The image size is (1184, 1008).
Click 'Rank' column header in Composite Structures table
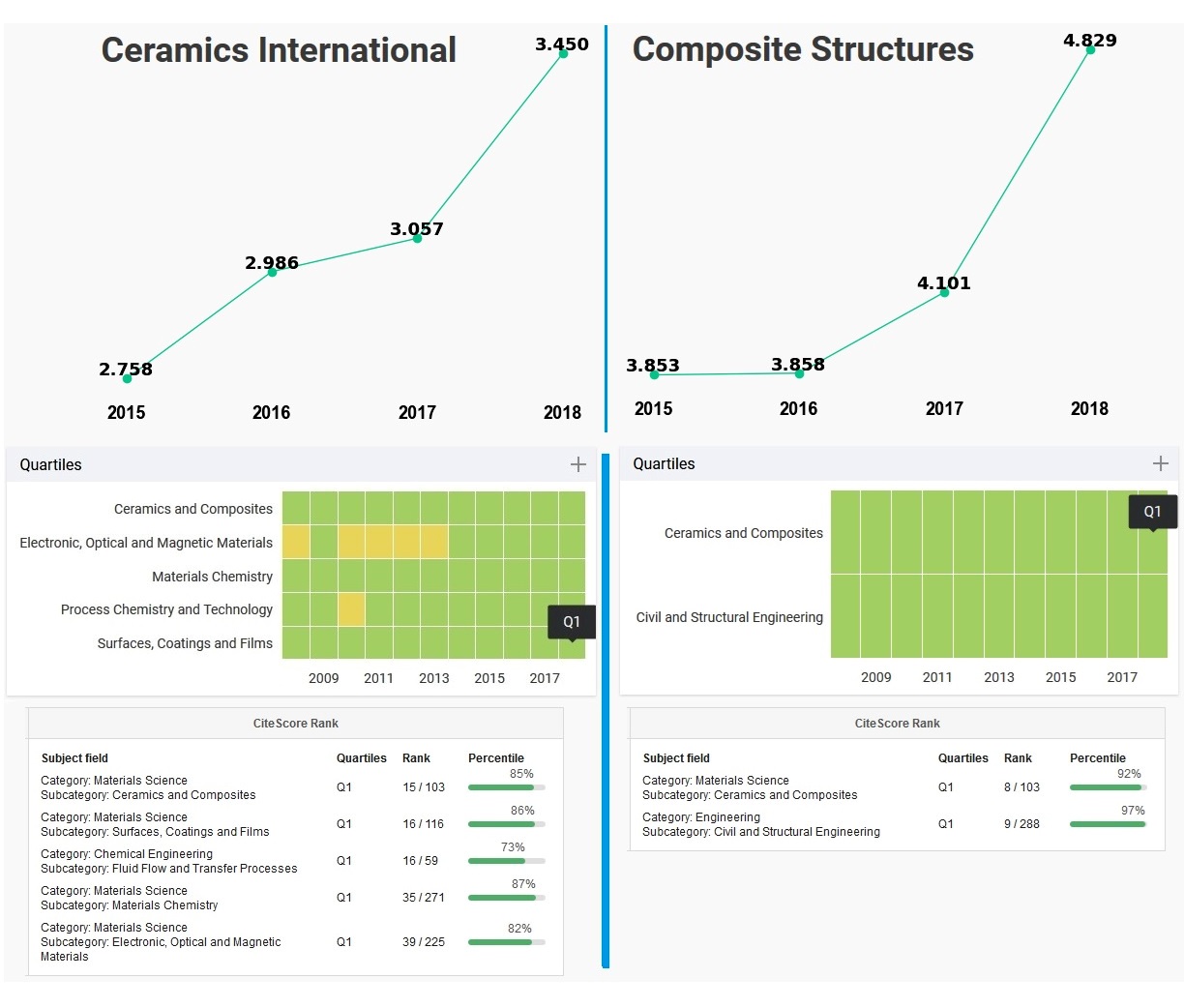(1018, 758)
